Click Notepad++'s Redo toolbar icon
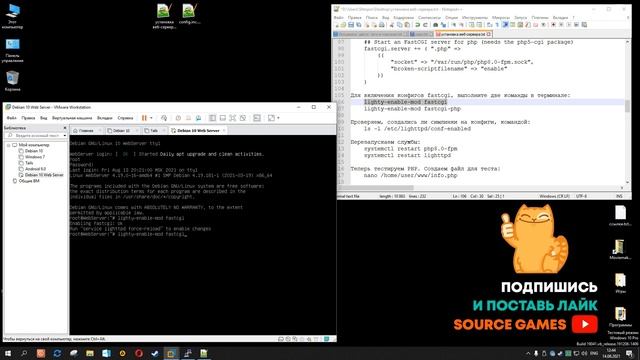 (x=425, y=25)
